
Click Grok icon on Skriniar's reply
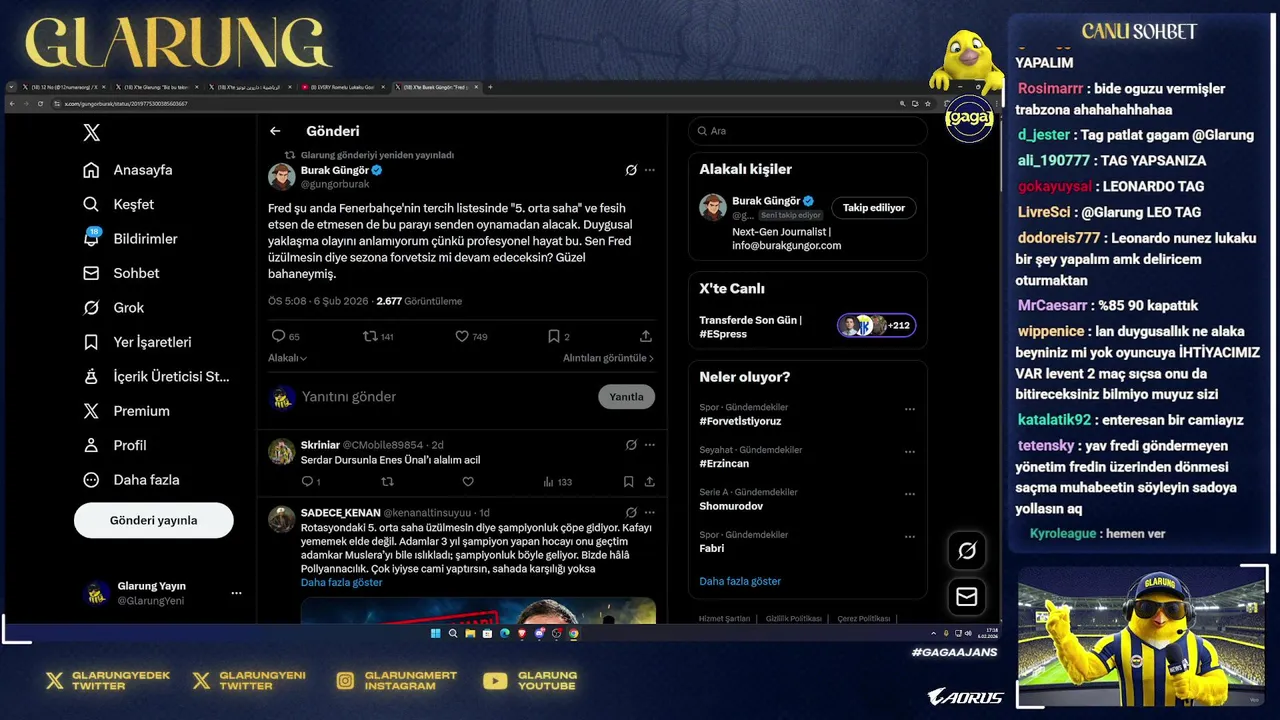[631, 445]
